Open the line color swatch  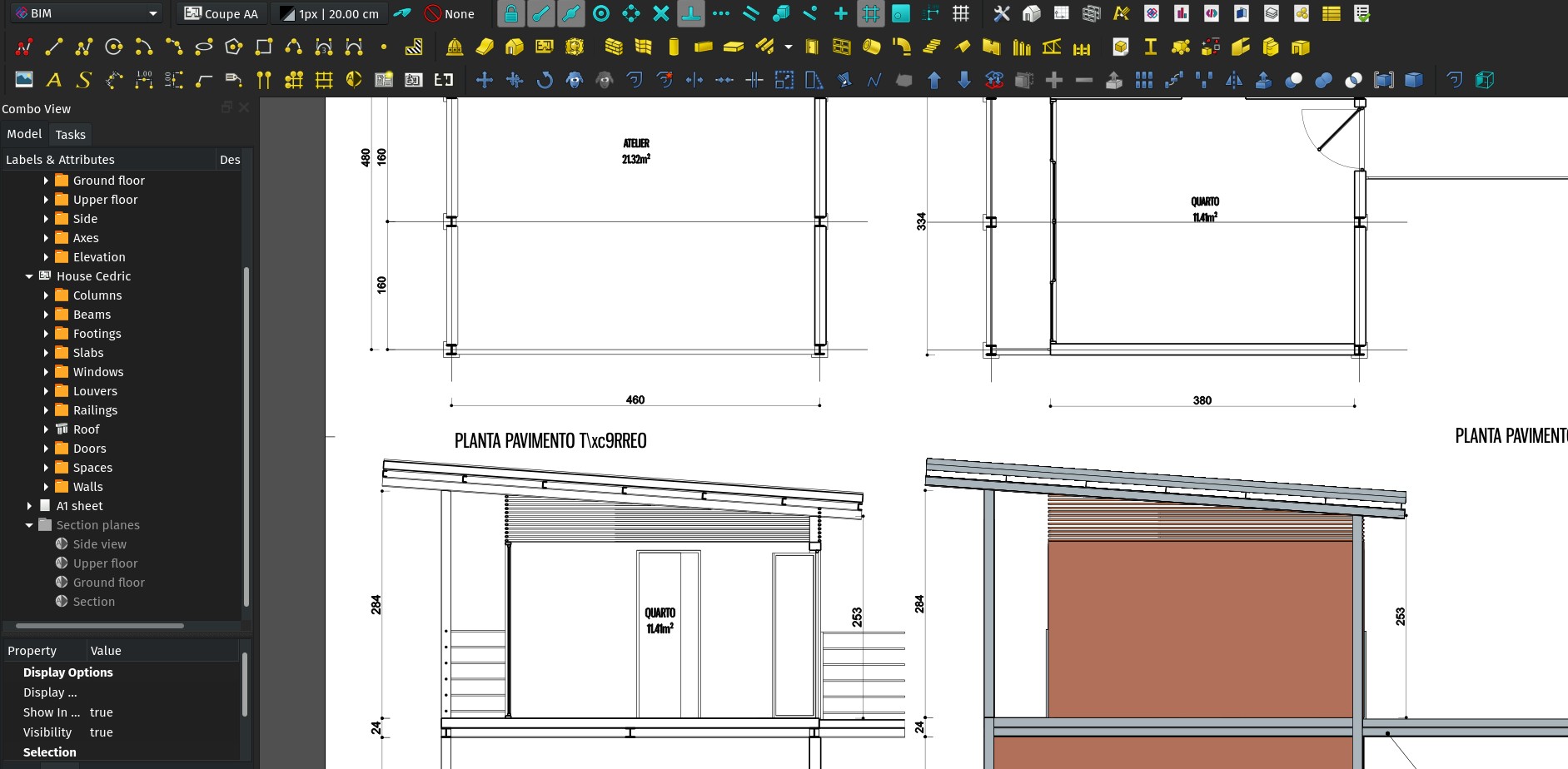click(287, 13)
